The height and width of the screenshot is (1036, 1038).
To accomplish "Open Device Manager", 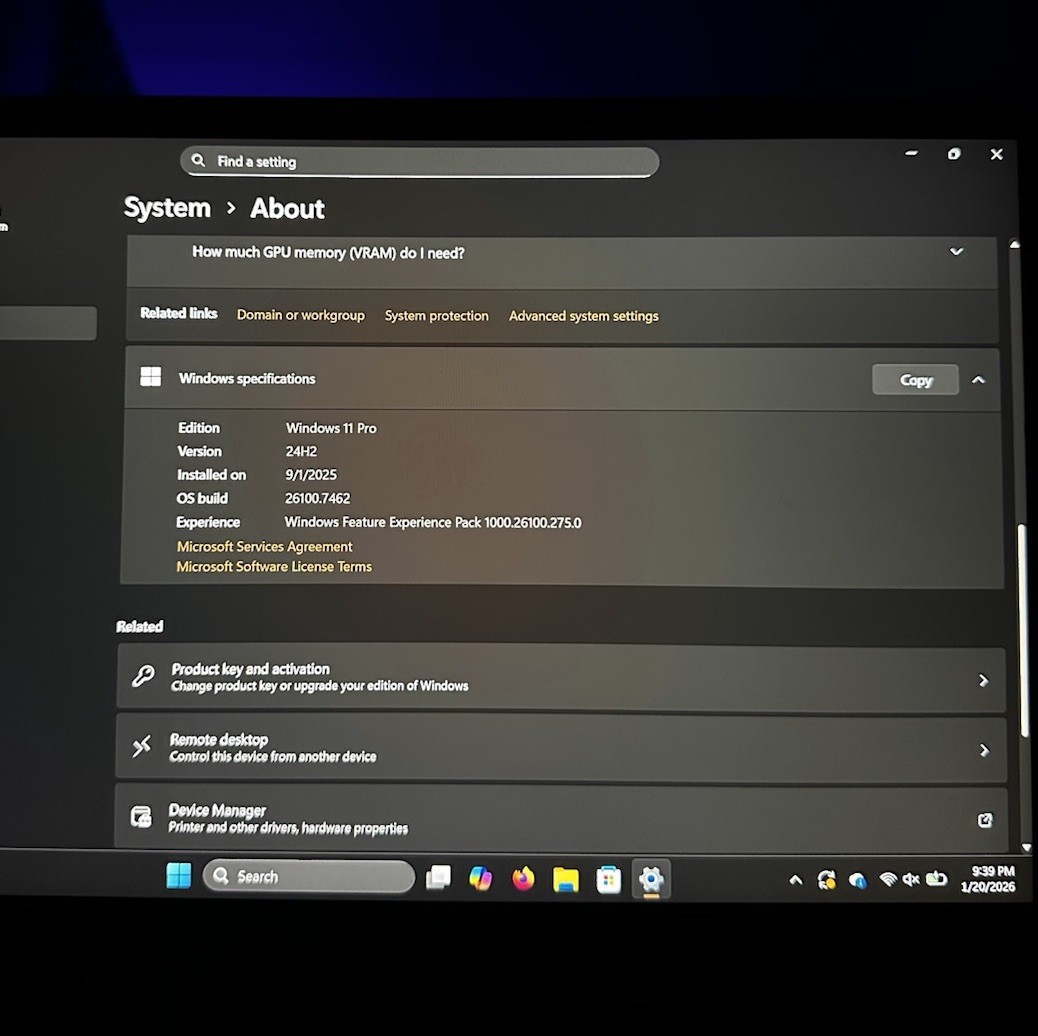I will point(561,818).
